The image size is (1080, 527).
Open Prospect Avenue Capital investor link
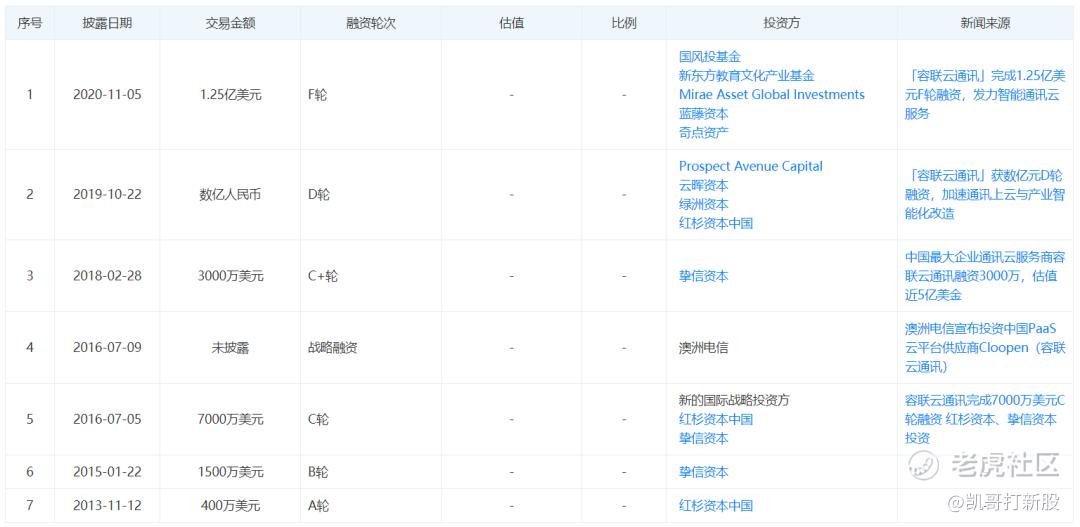click(751, 166)
